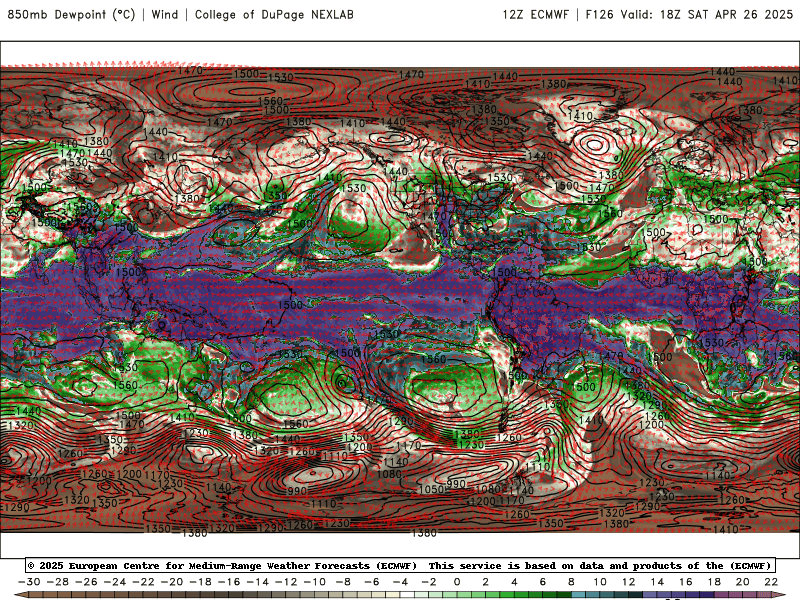Image resolution: width=800 pixels, height=600 pixels.
Task: Click the -24 color scale label
Action: 115,582
